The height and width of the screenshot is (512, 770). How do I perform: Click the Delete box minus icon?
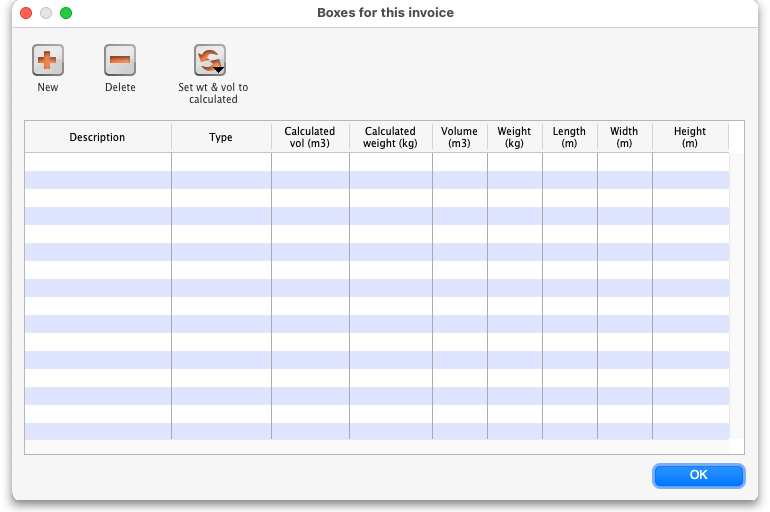coord(120,61)
